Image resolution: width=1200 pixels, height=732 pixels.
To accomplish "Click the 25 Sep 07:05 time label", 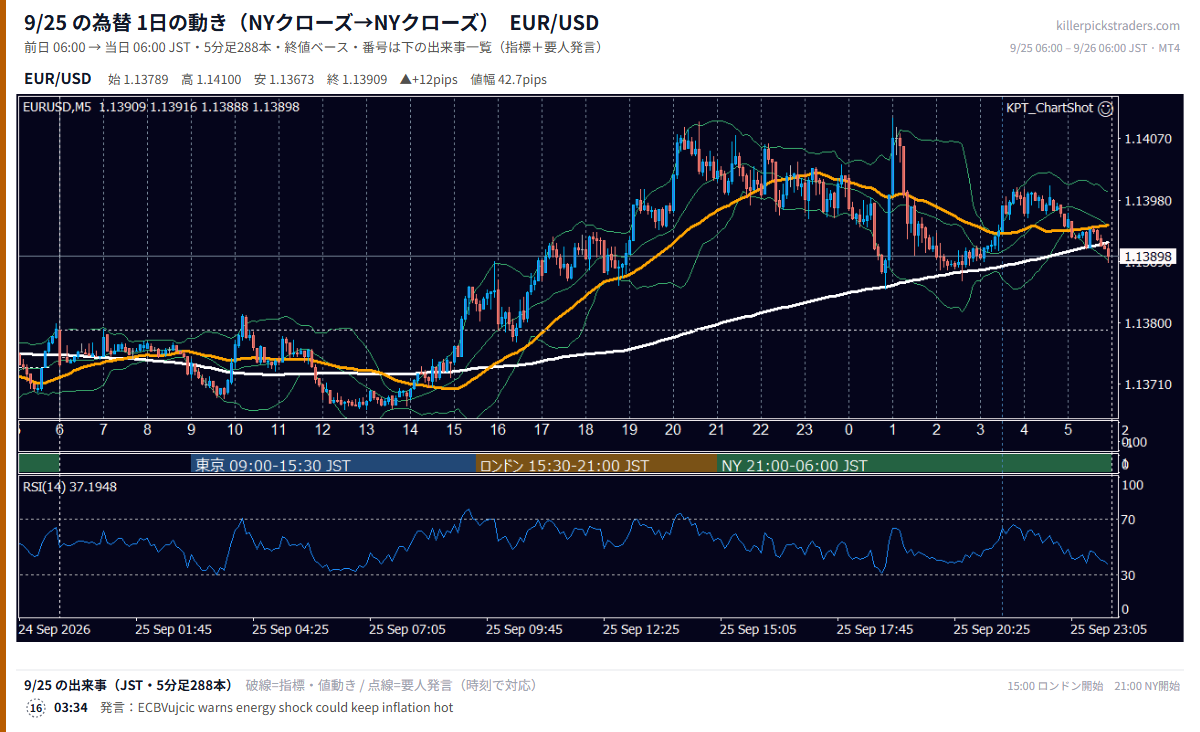I will coord(407,630).
